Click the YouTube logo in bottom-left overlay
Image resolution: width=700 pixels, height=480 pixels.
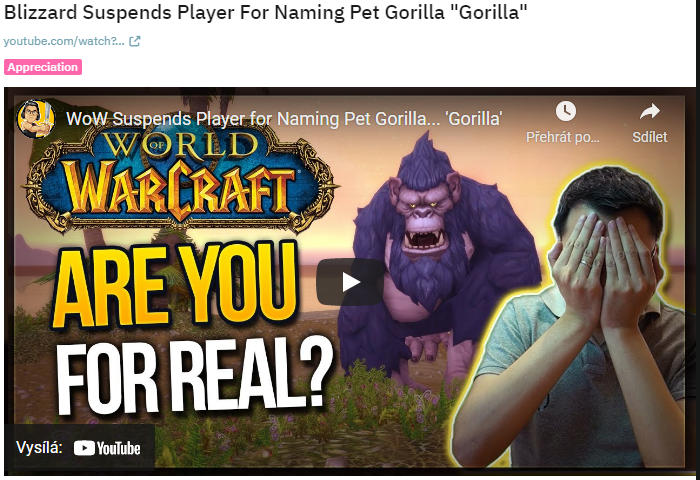[107, 448]
